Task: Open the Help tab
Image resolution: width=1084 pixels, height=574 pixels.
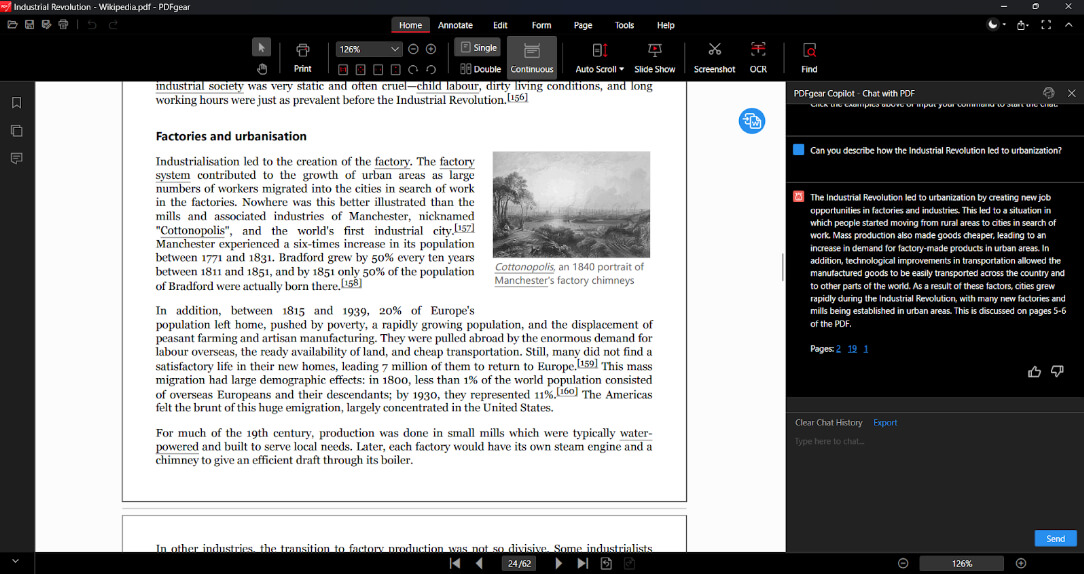Action: (x=666, y=25)
